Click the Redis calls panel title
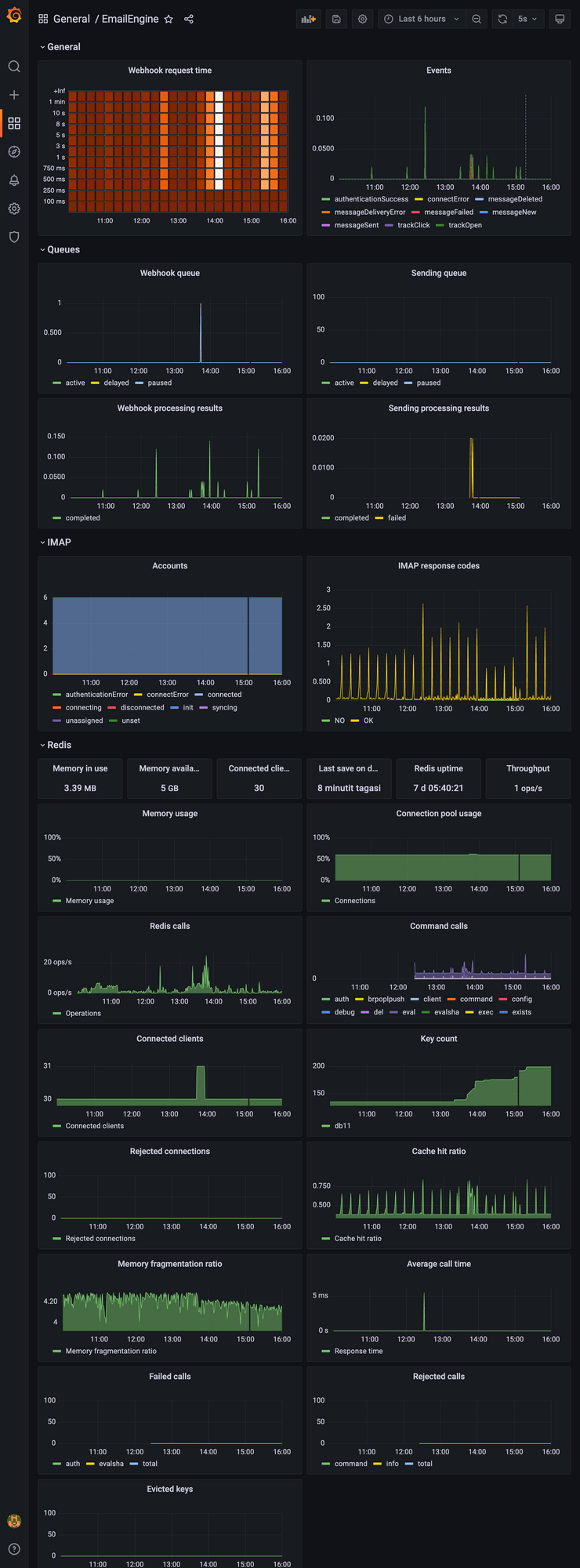Screen dimensions: 580x1568 (170, 926)
